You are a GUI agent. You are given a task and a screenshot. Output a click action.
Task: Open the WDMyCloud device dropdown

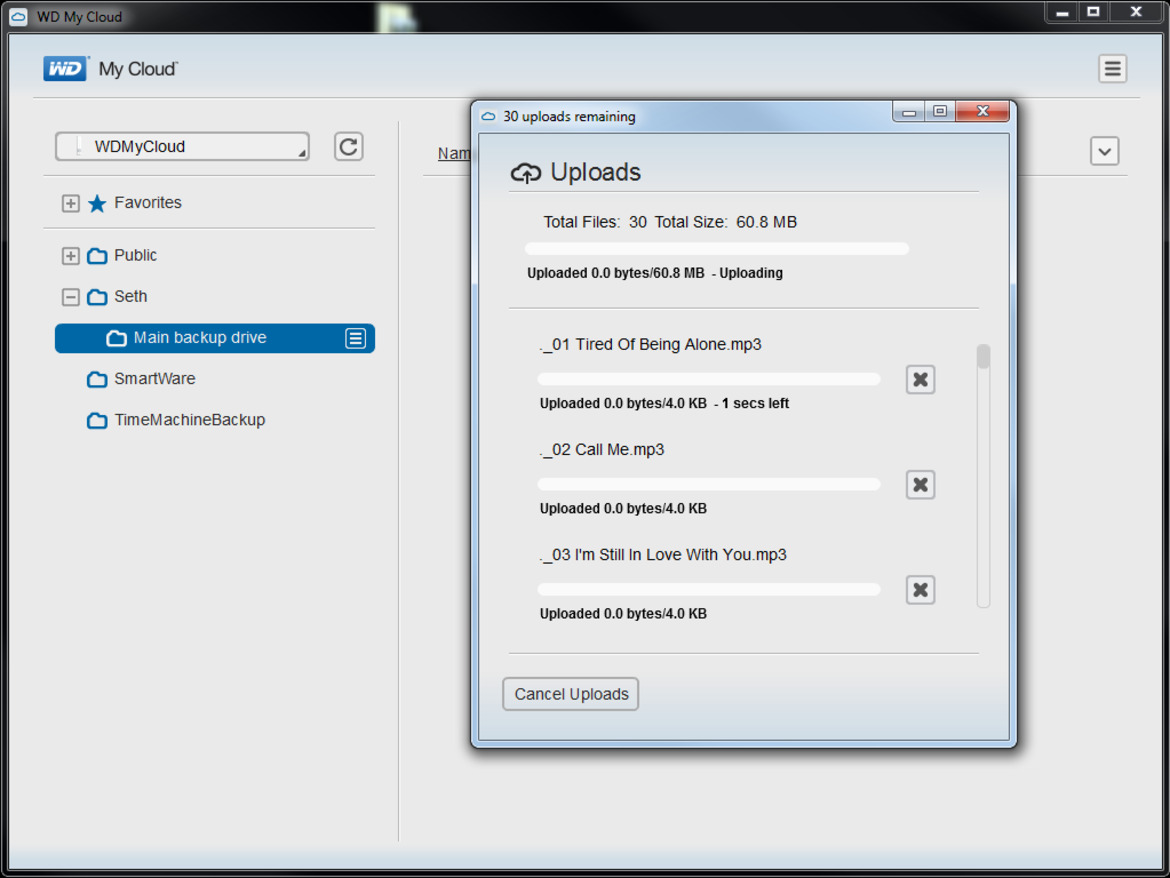pos(182,146)
